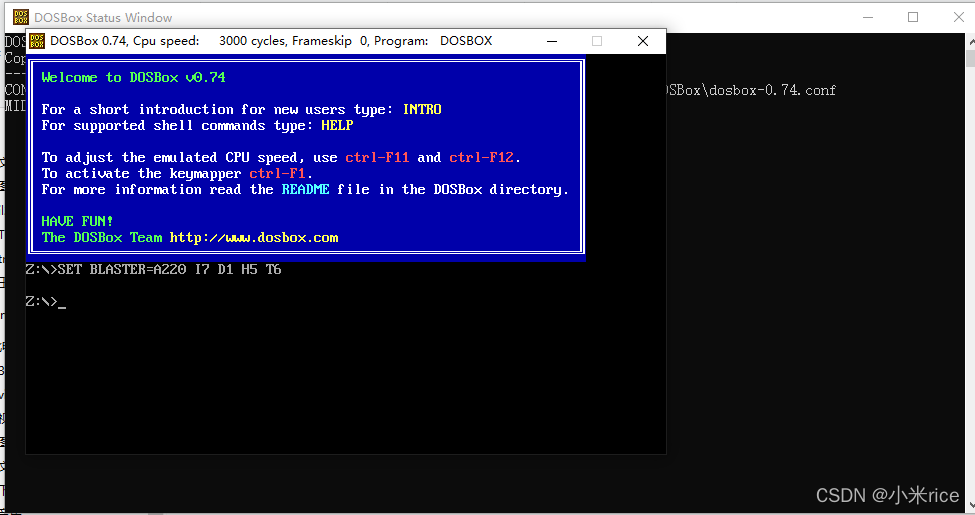Maximize the DOSBox Status Window
Viewport: 975px width, 515px height.
coord(913,17)
